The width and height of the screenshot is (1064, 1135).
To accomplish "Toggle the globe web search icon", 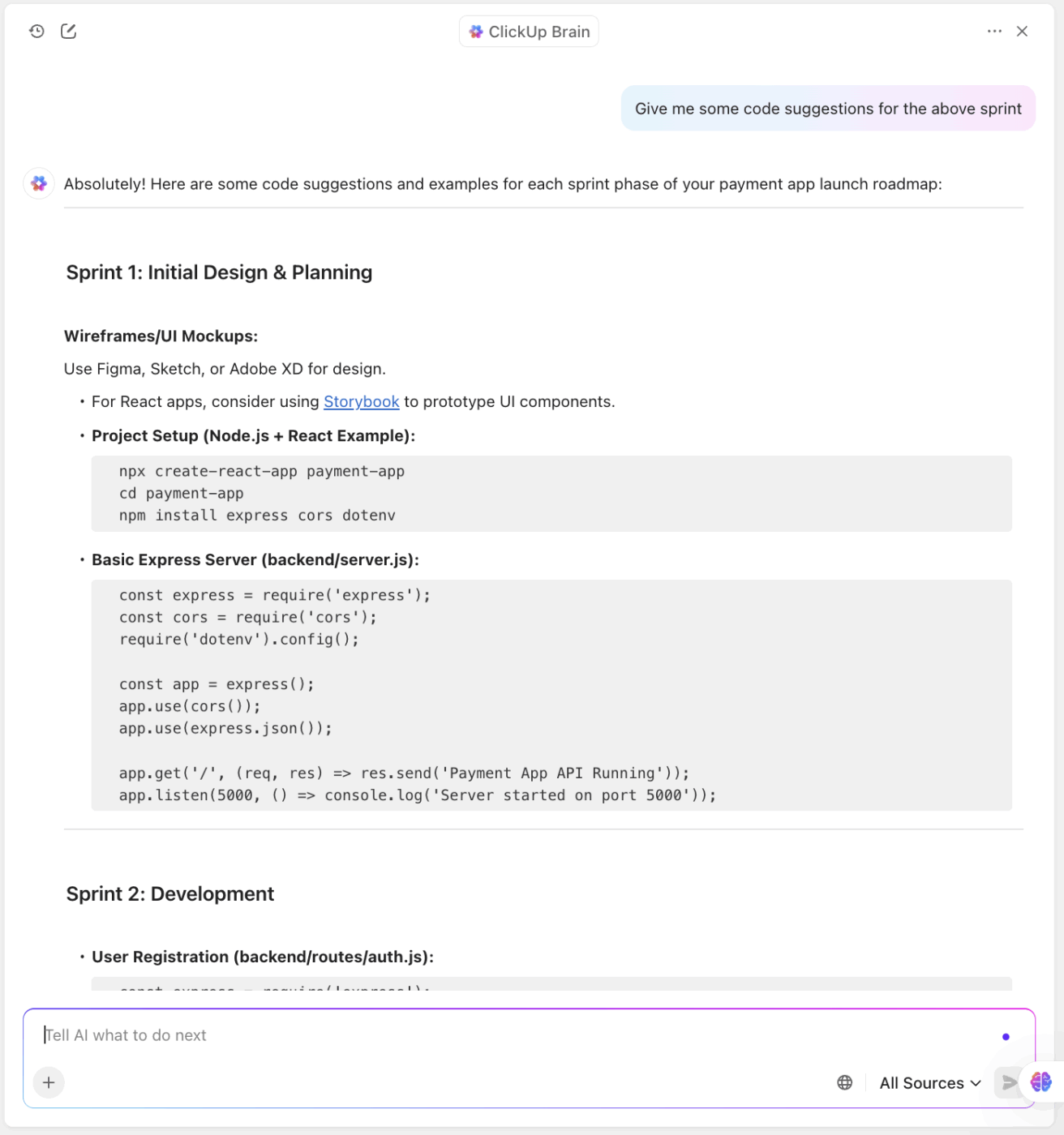I will click(x=844, y=1082).
